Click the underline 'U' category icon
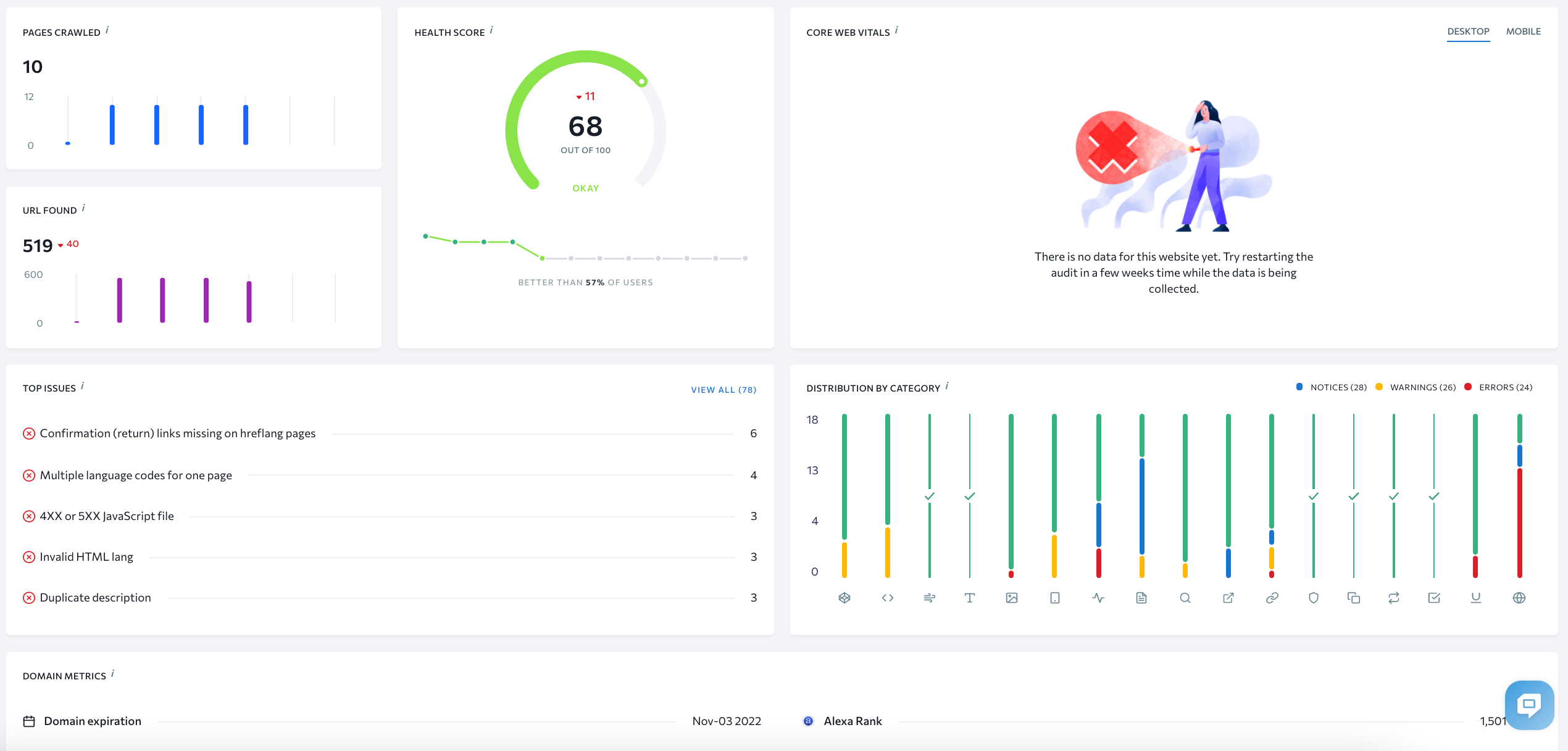Image resolution: width=1568 pixels, height=751 pixels. [x=1476, y=598]
